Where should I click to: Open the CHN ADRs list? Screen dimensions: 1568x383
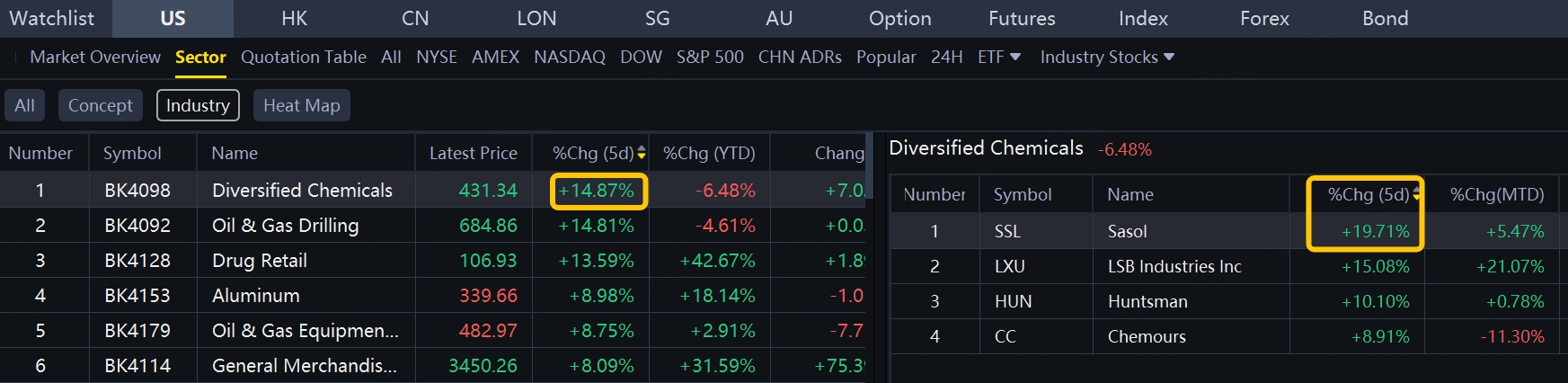(800, 57)
